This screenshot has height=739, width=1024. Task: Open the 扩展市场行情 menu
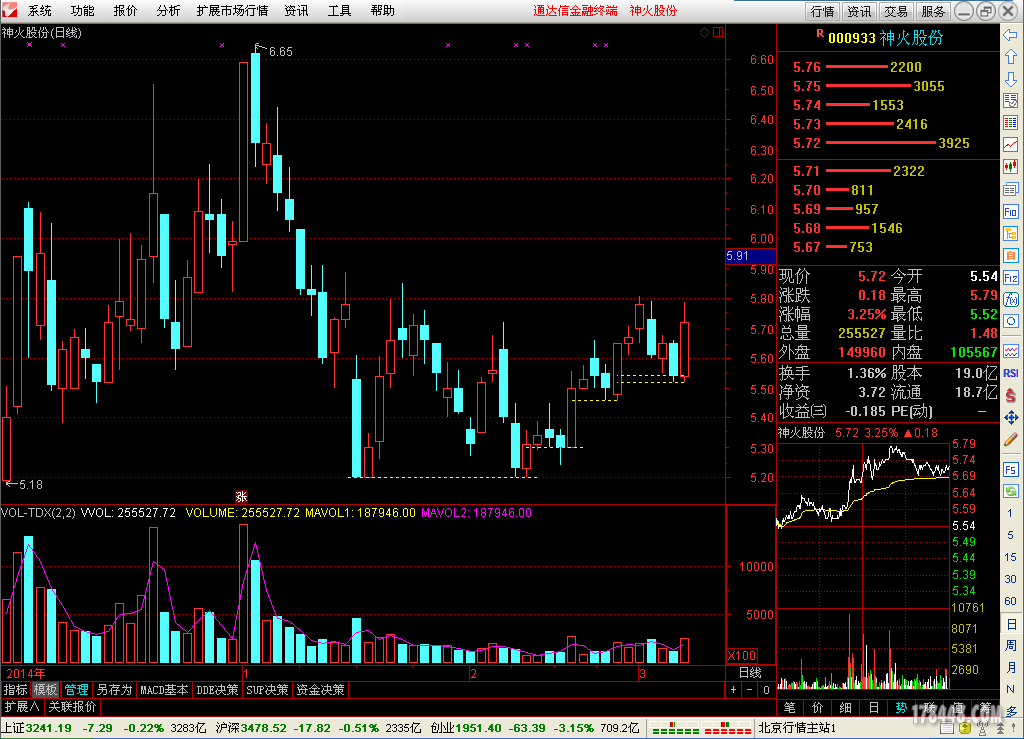pyautogui.click(x=232, y=10)
